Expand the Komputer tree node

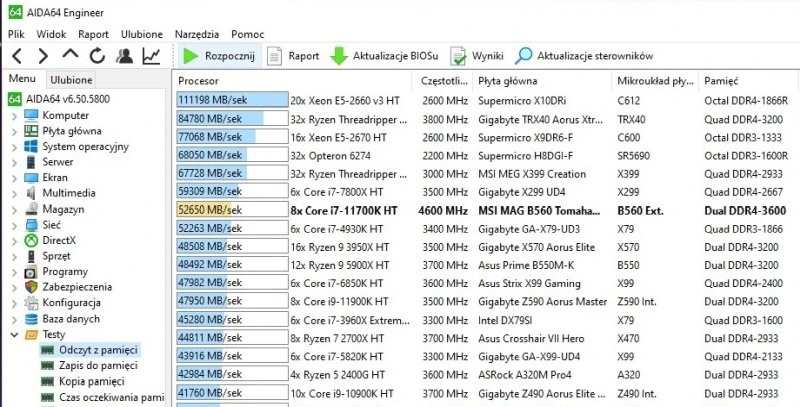[x=13, y=115]
